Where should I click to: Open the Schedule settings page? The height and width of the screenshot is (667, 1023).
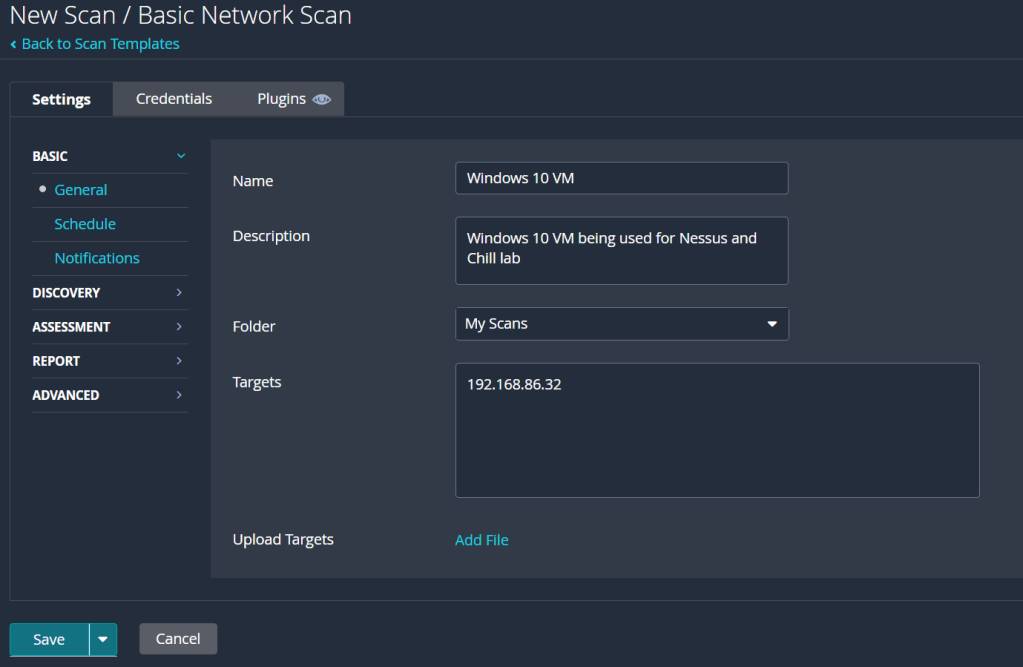coord(85,224)
